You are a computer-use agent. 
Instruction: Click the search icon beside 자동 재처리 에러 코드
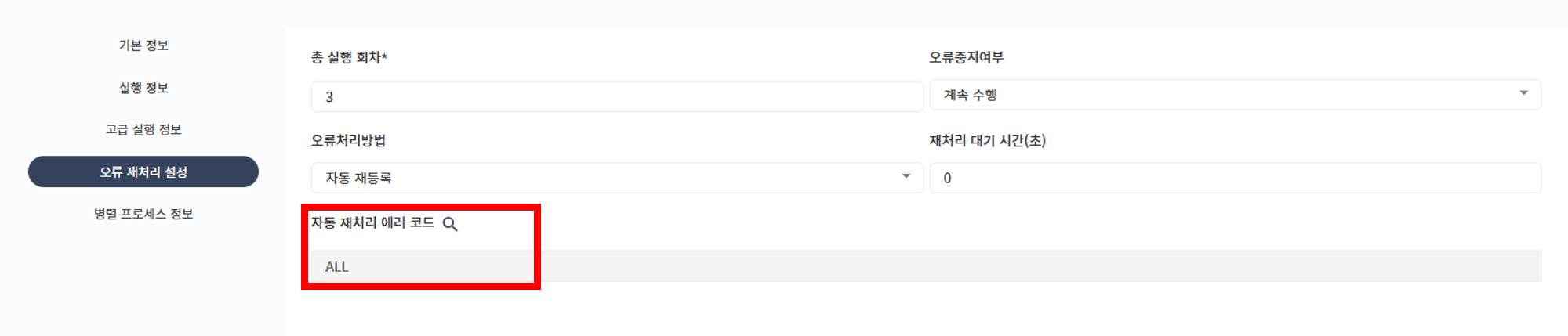(450, 224)
